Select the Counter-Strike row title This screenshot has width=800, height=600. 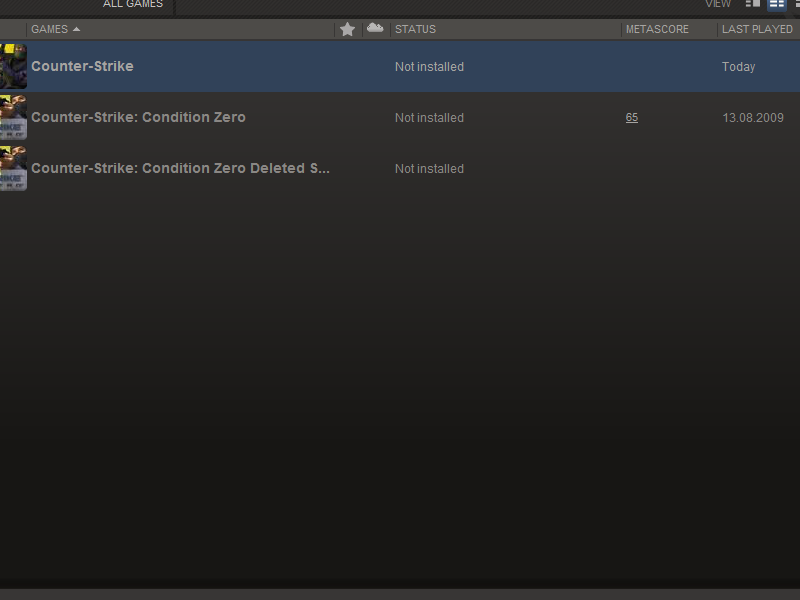pos(82,66)
